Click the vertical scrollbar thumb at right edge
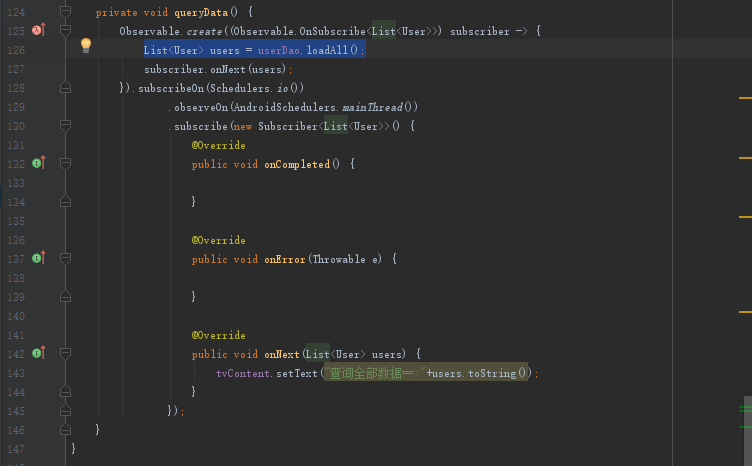This screenshot has height=466, width=752. tap(748, 431)
